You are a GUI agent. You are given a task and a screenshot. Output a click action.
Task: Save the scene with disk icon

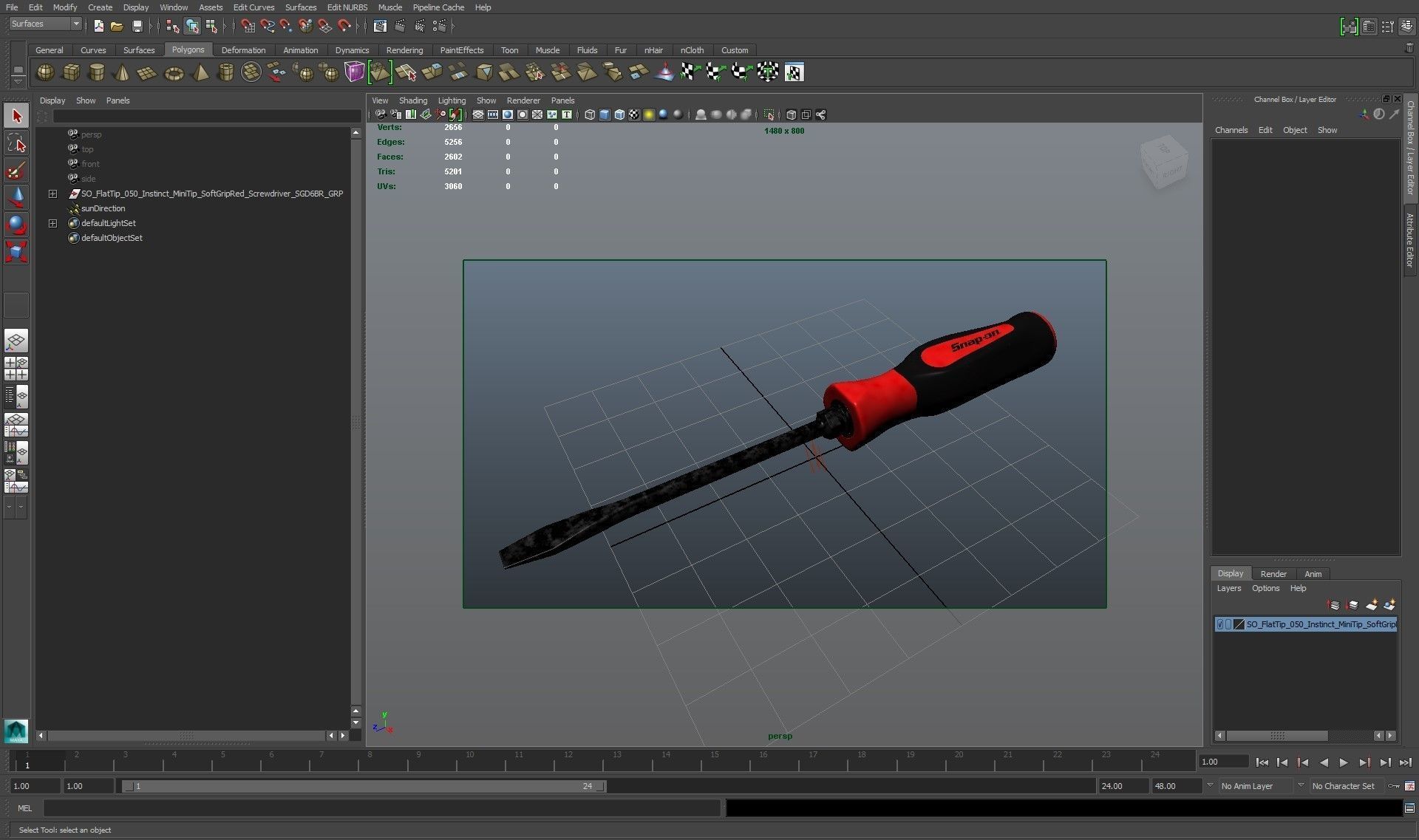pos(137,27)
